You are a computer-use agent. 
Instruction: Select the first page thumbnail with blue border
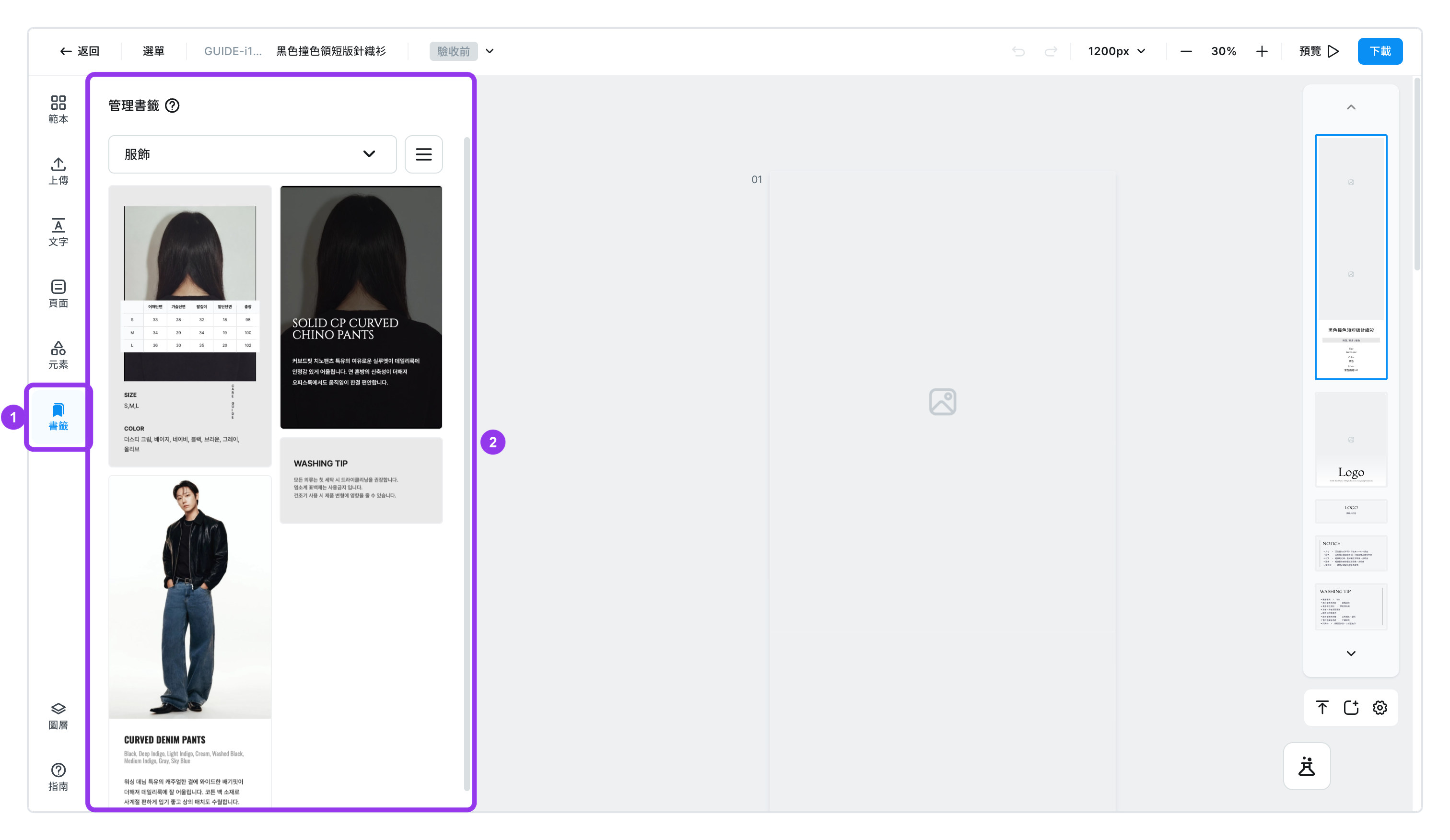[1351, 257]
